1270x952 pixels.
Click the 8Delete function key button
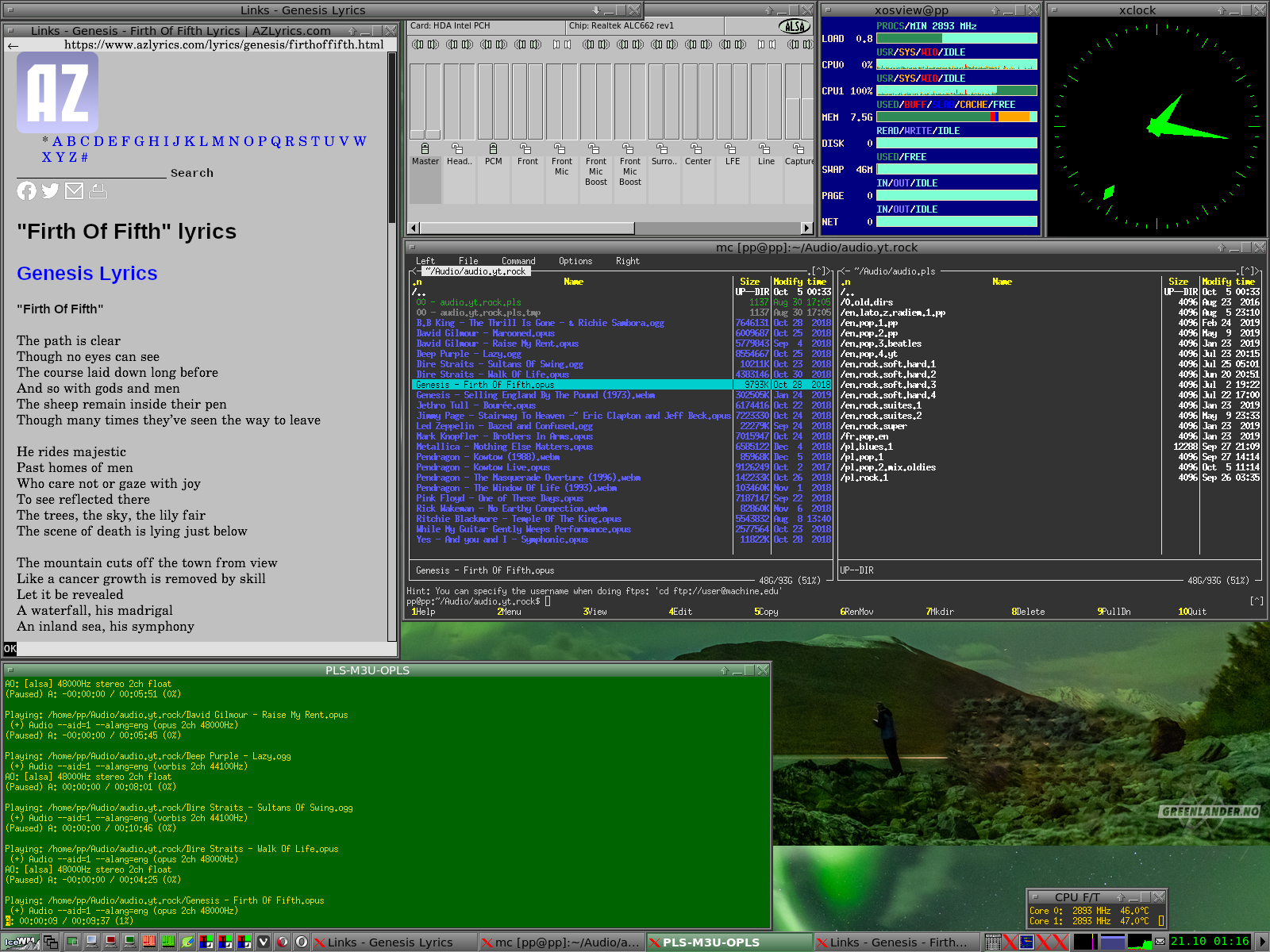tap(1029, 612)
